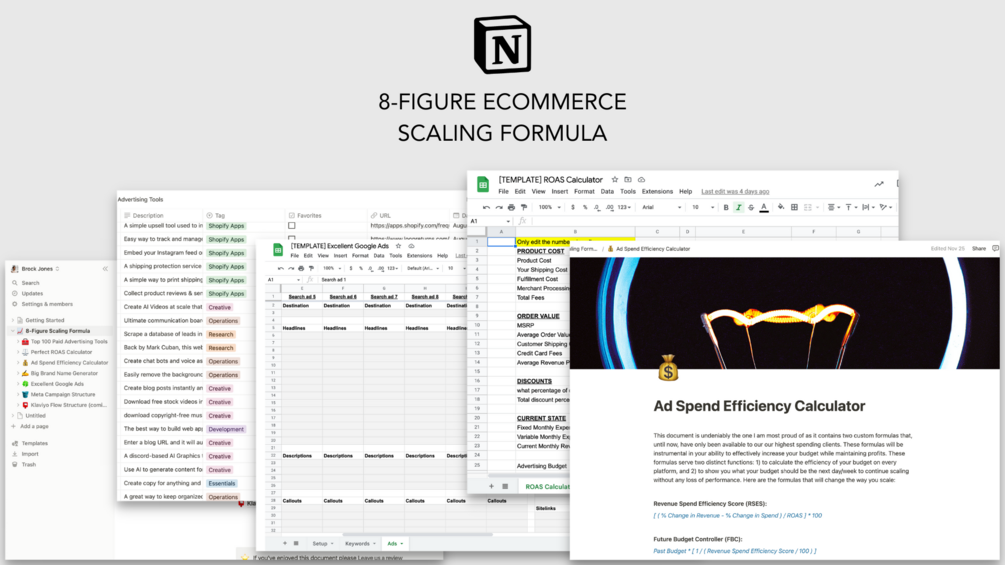Viewport: 1005px width, 565px height.
Task: Click Development tag in Advertising Tools table
Action: pos(226,429)
